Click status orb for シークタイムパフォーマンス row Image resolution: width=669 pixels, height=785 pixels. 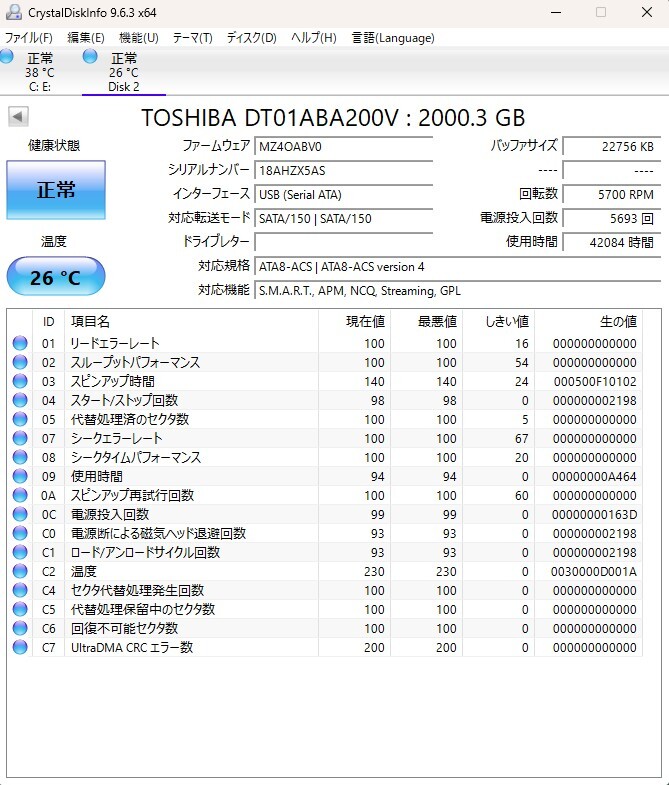coord(20,457)
